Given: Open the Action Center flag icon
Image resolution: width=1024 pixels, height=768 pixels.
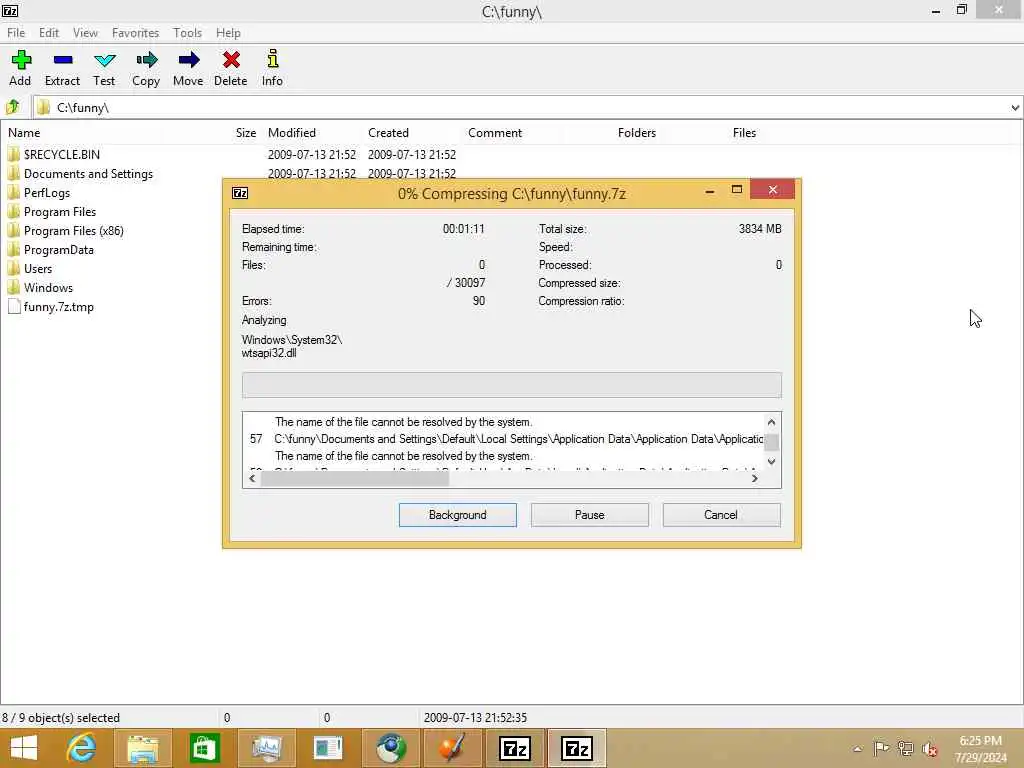Looking at the screenshot, I should [x=880, y=748].
